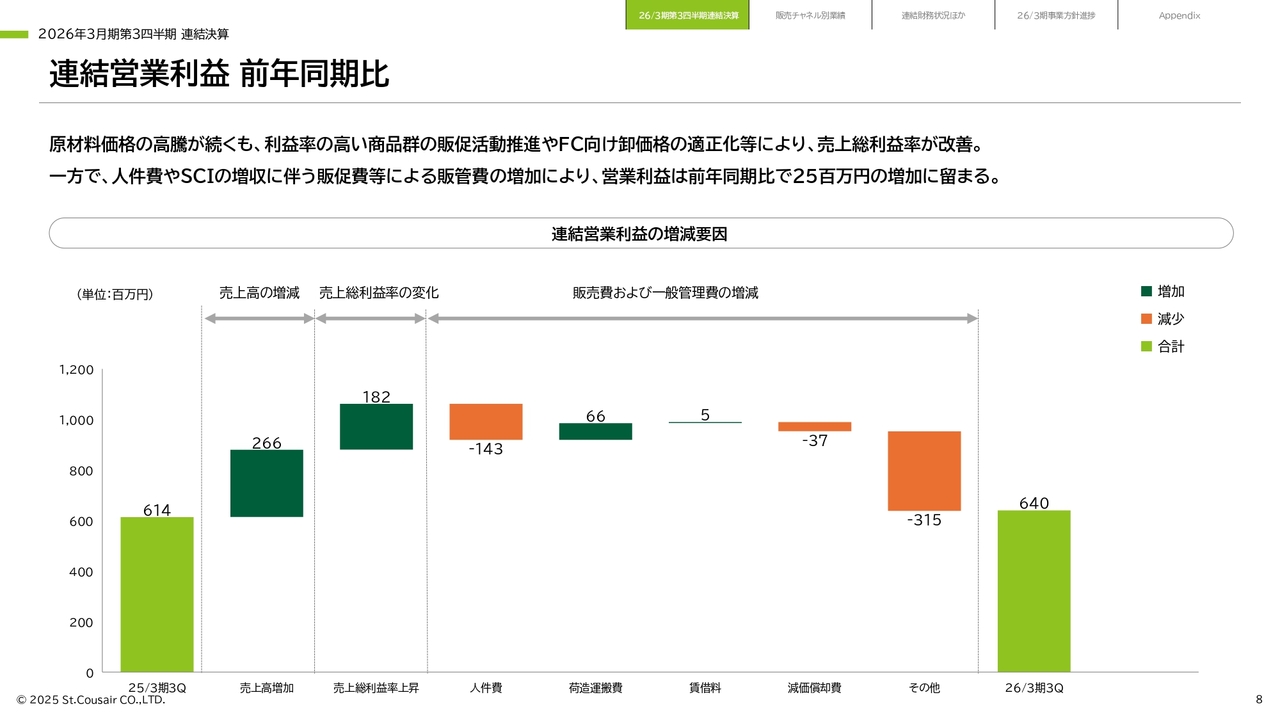1280x720 pixels.
Task: Select the active 26/3期第3四半期連結決算 tab
Action: [688, 15]
